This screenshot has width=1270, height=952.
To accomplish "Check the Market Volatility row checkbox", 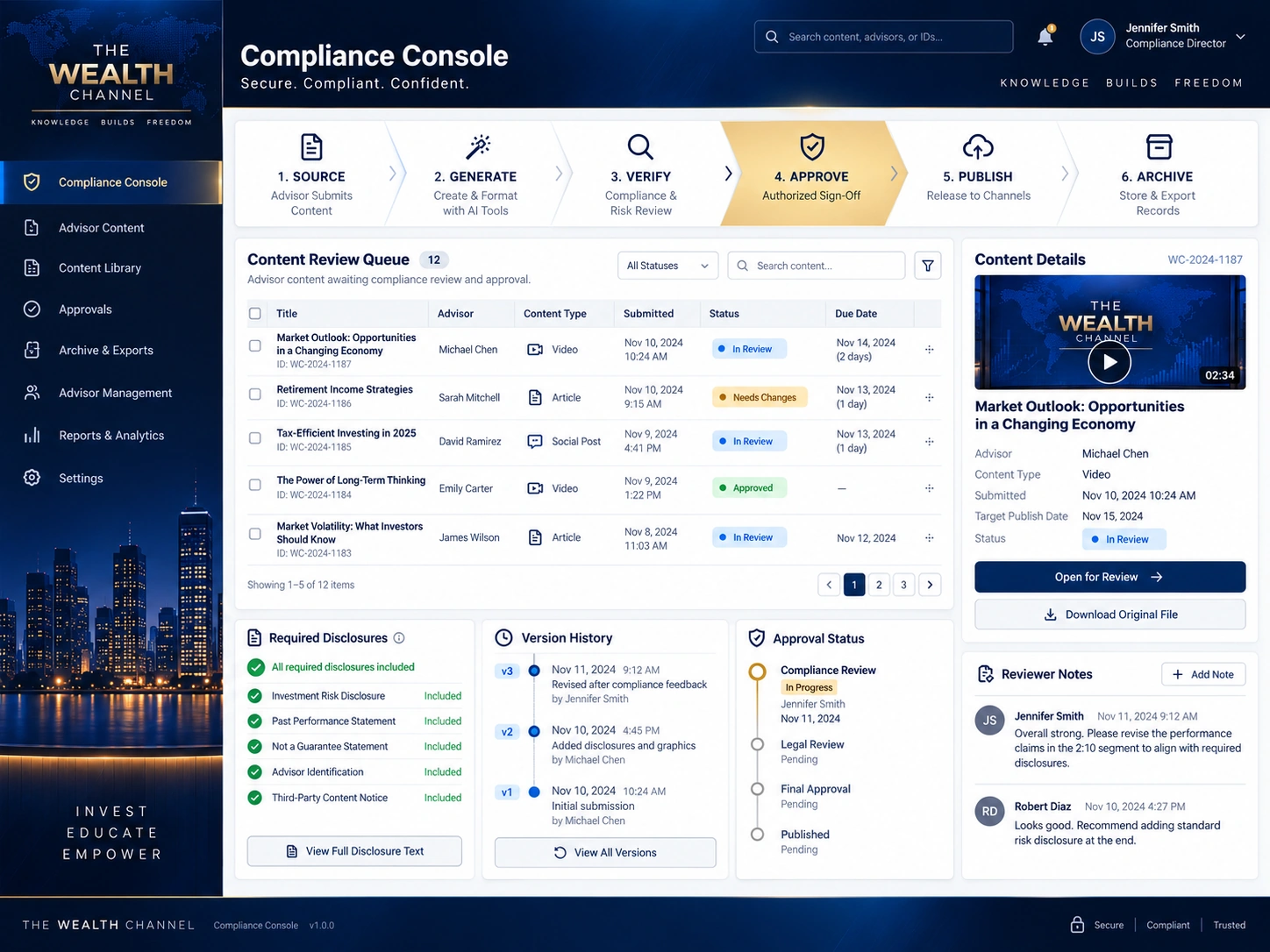I will point(255,534).
